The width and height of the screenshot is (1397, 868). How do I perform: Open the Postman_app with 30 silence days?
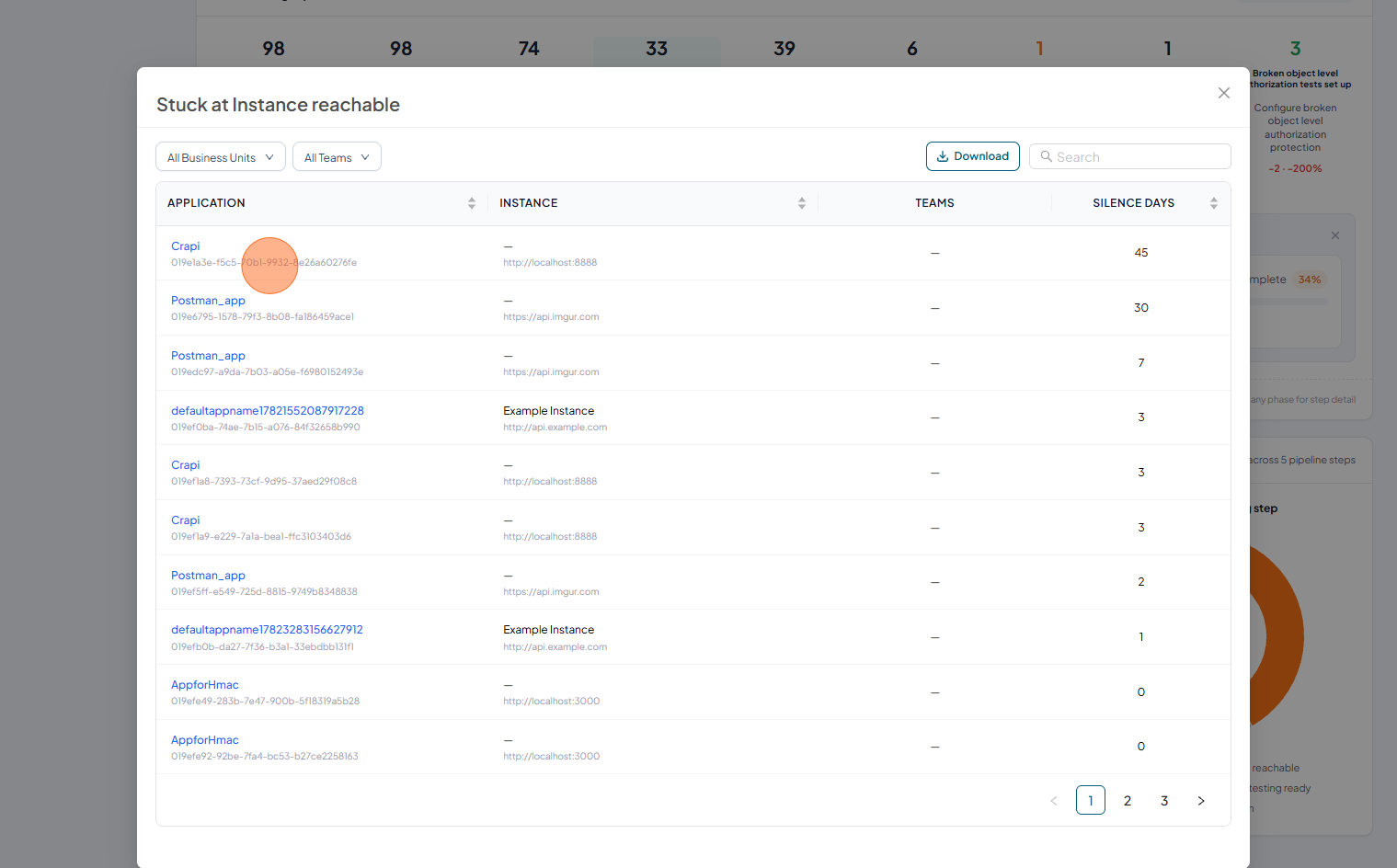pyautogui.click(x=208, y=301)
